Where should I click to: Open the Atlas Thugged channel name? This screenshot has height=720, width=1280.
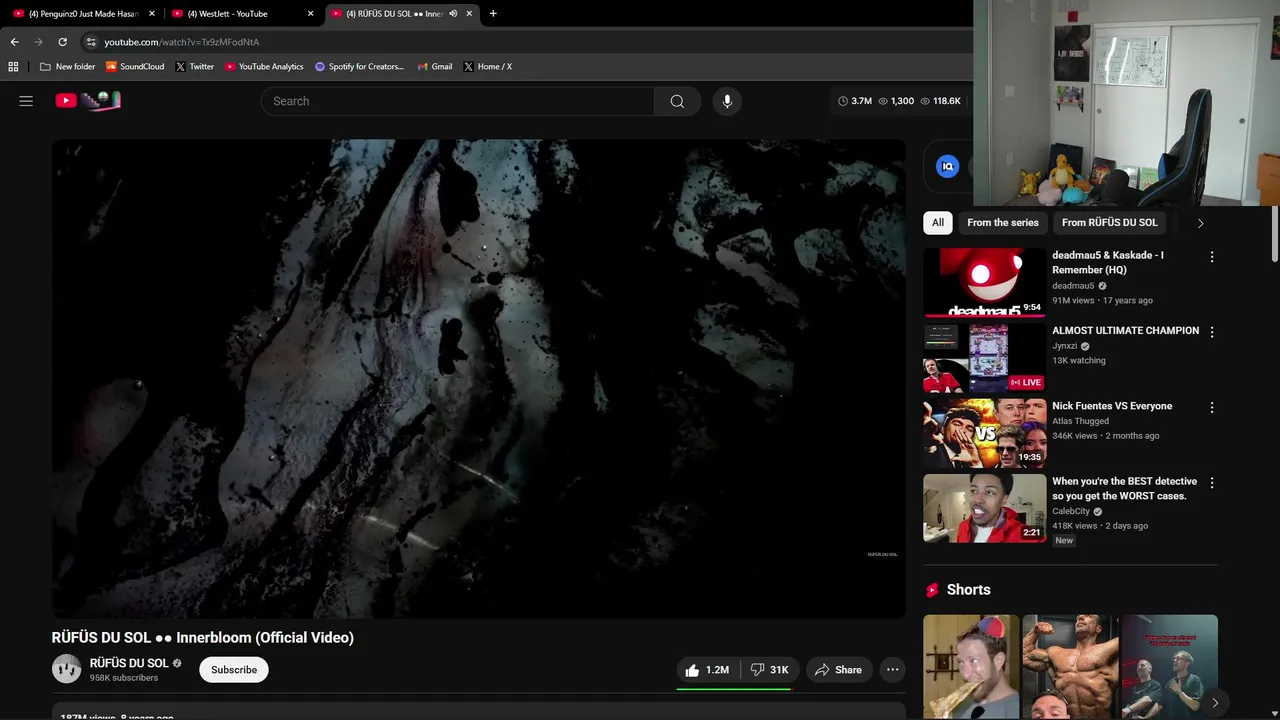pyautogui.click(x=1080, y=421)
